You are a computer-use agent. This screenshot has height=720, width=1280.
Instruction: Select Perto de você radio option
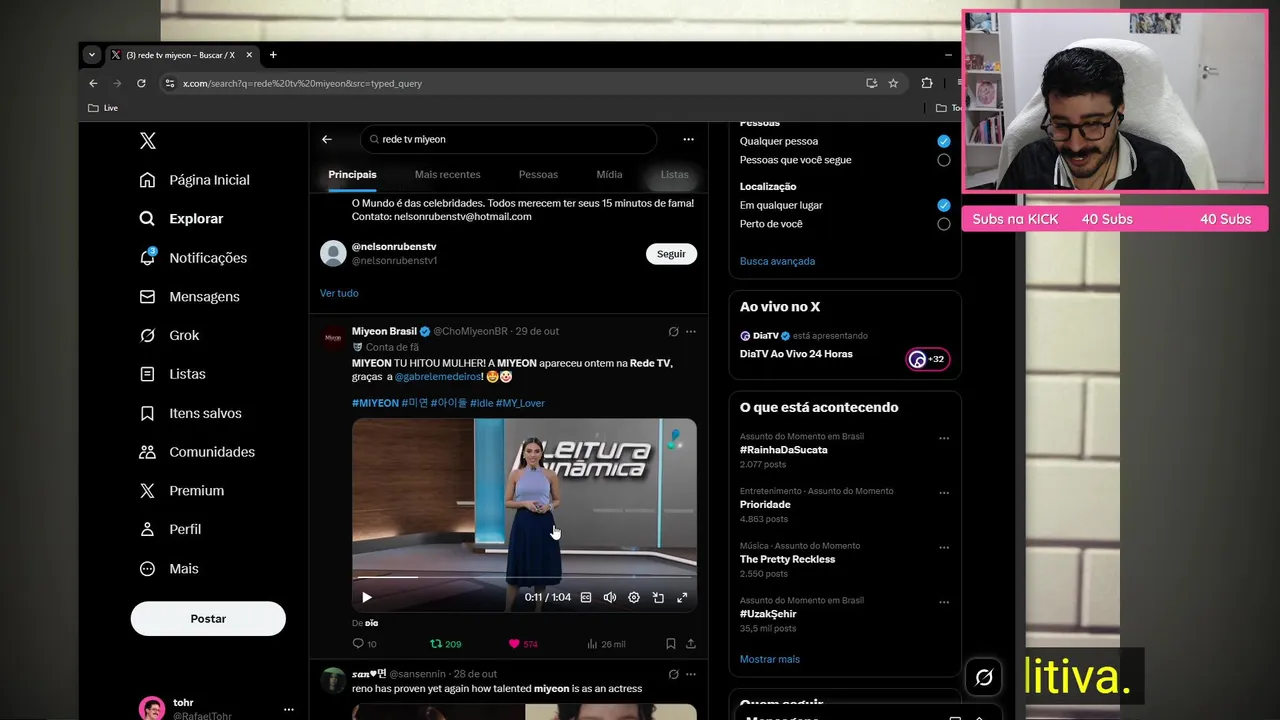pyautogui.click(x=943, y=224)
